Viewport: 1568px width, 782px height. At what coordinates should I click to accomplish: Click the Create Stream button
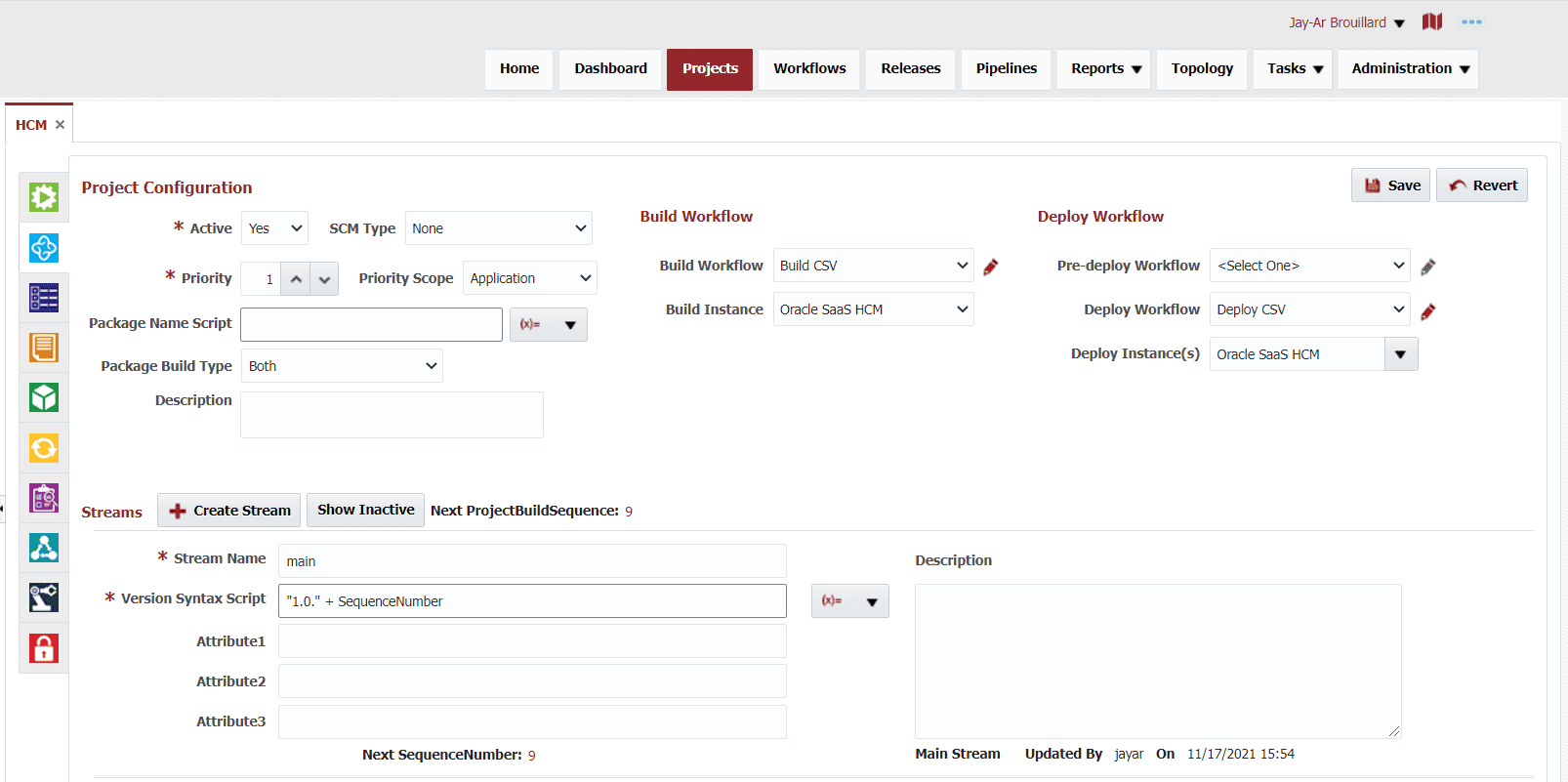click(229, 511)
